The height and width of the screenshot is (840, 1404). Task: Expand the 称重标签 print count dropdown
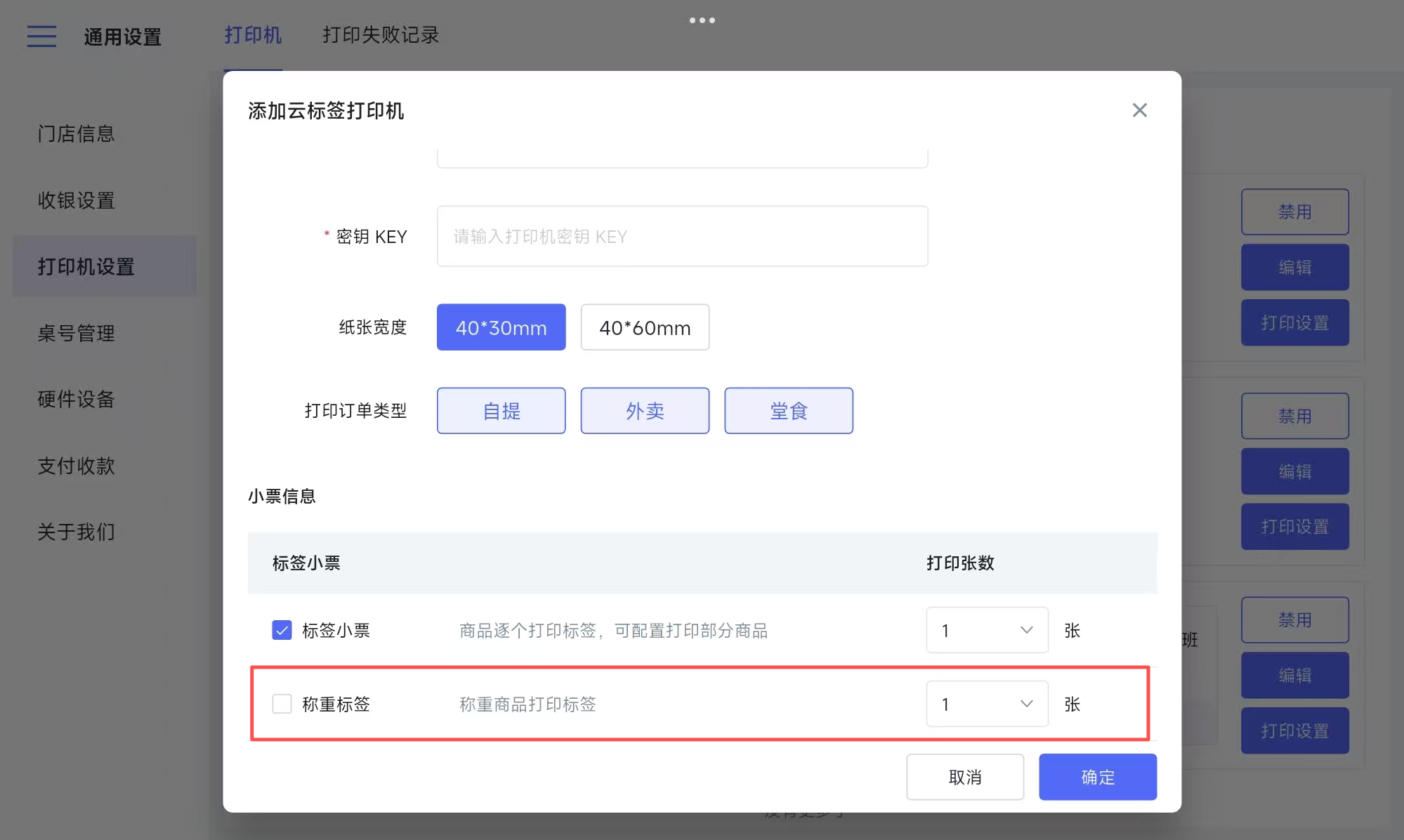tap(986, 704)
